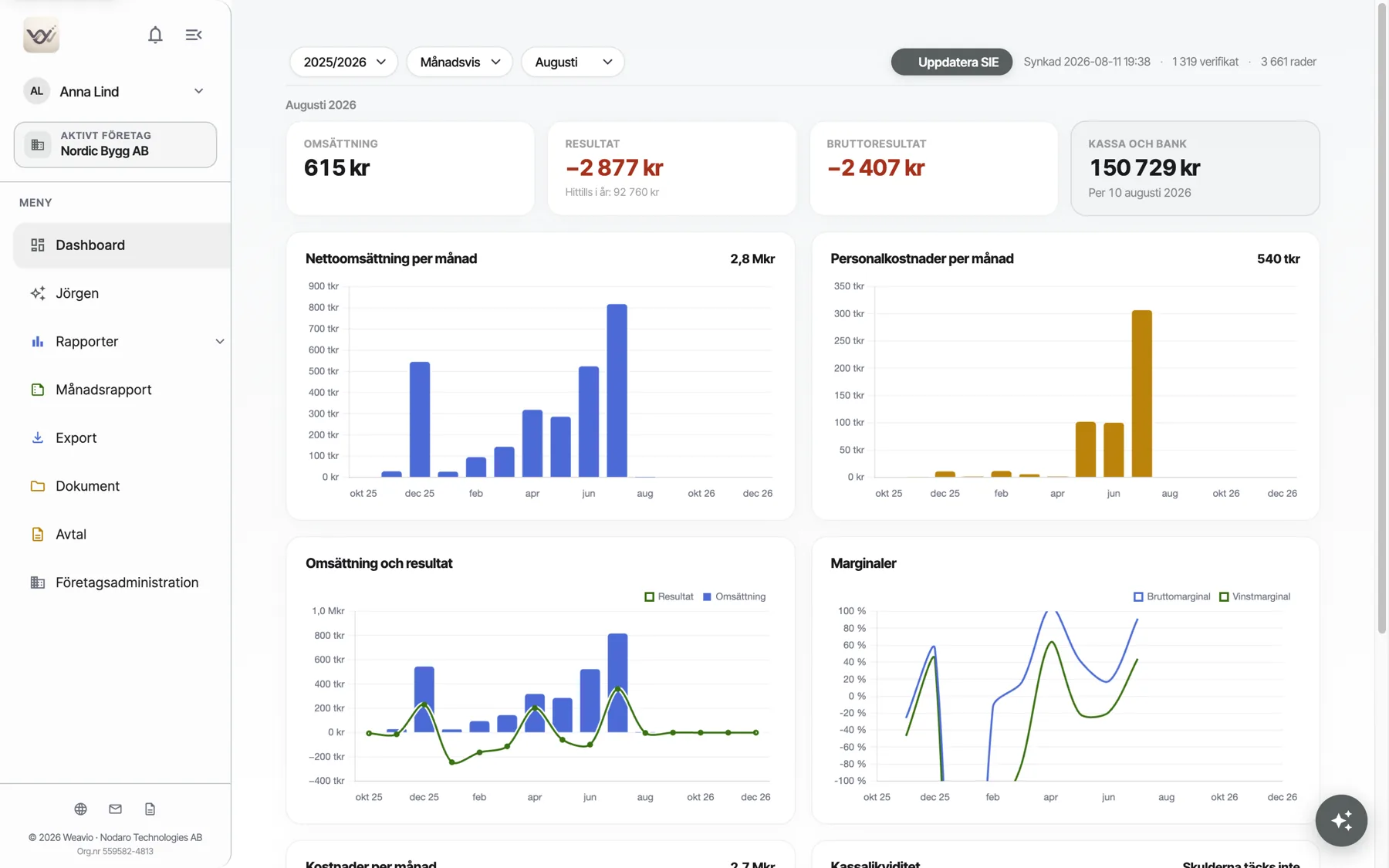Toggle Vinstmarginal legend series

coord(1255,596)
